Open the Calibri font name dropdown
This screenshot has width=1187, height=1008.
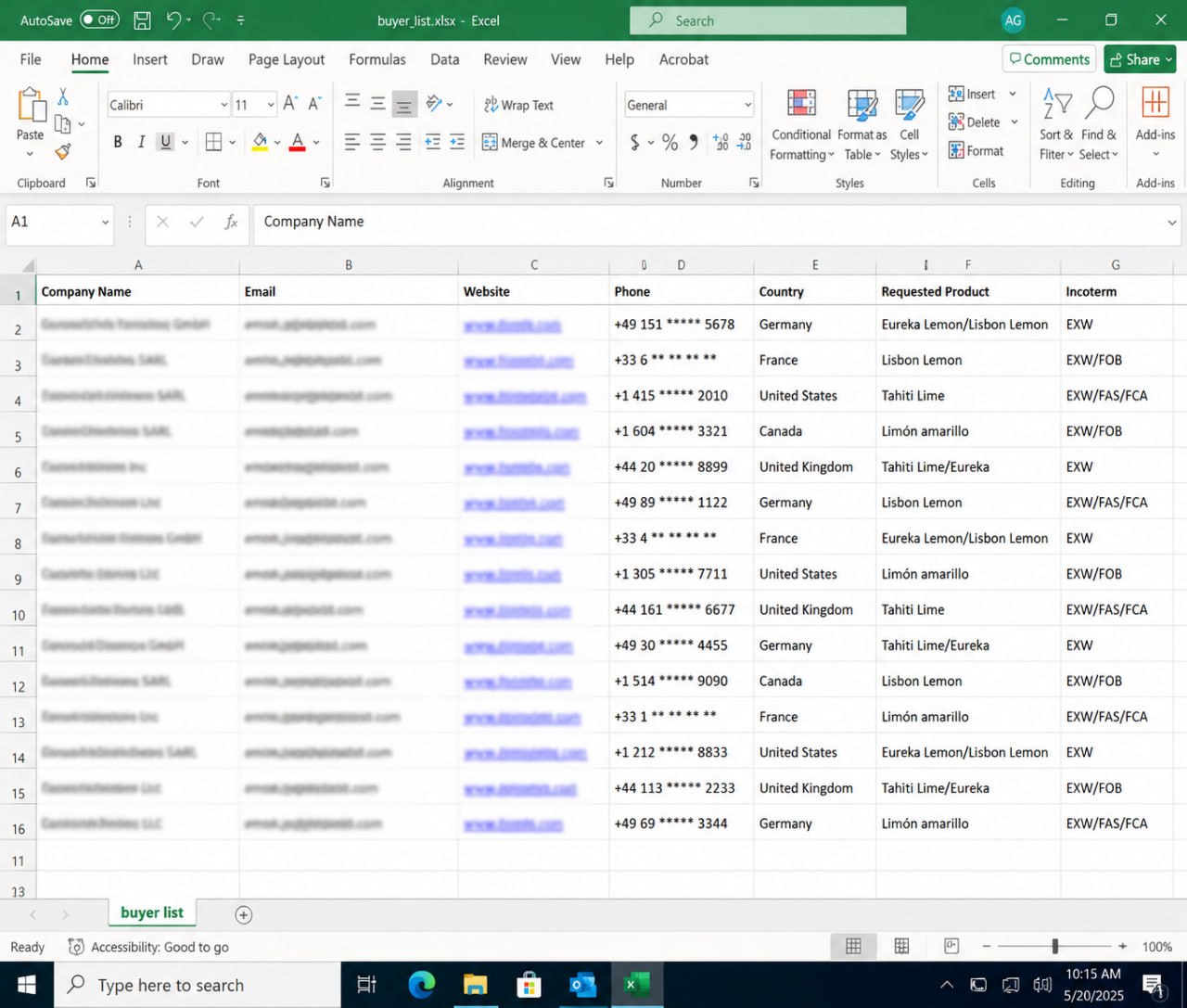coord(223,105)
